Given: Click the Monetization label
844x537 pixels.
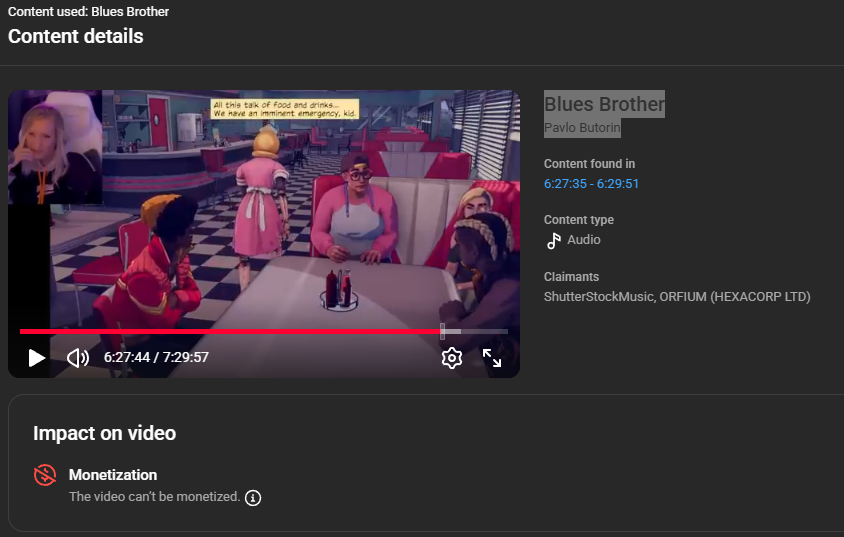Looking at the screenshot, I should (x=113, y=475).
